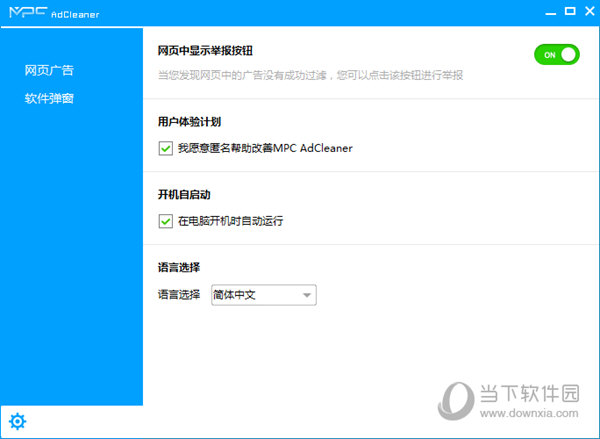The width and height of the screenshot is (600, 439).
Task: Open settings via the gear icon
Action: pos(16,421)
